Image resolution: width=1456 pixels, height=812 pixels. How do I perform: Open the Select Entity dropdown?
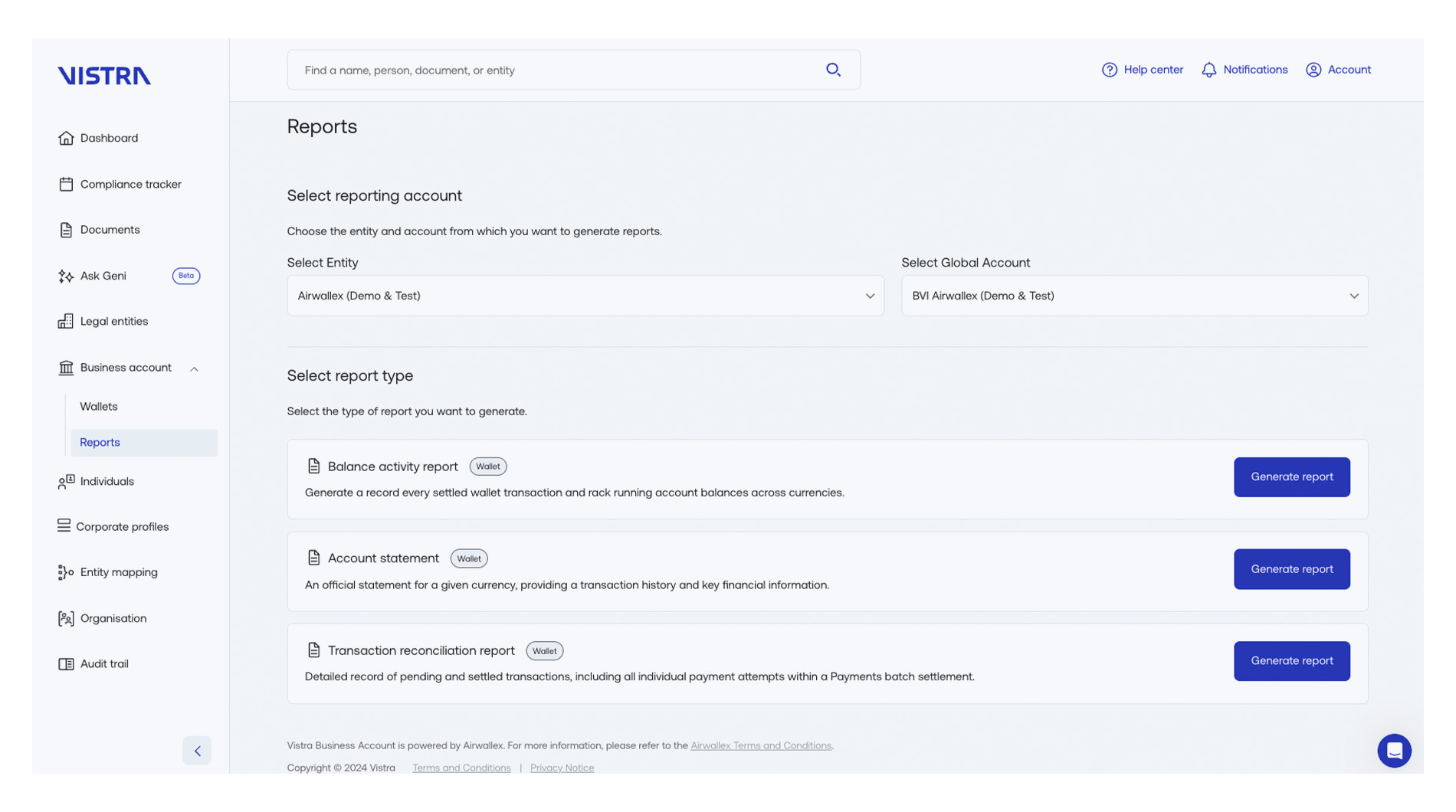point(585,296)
